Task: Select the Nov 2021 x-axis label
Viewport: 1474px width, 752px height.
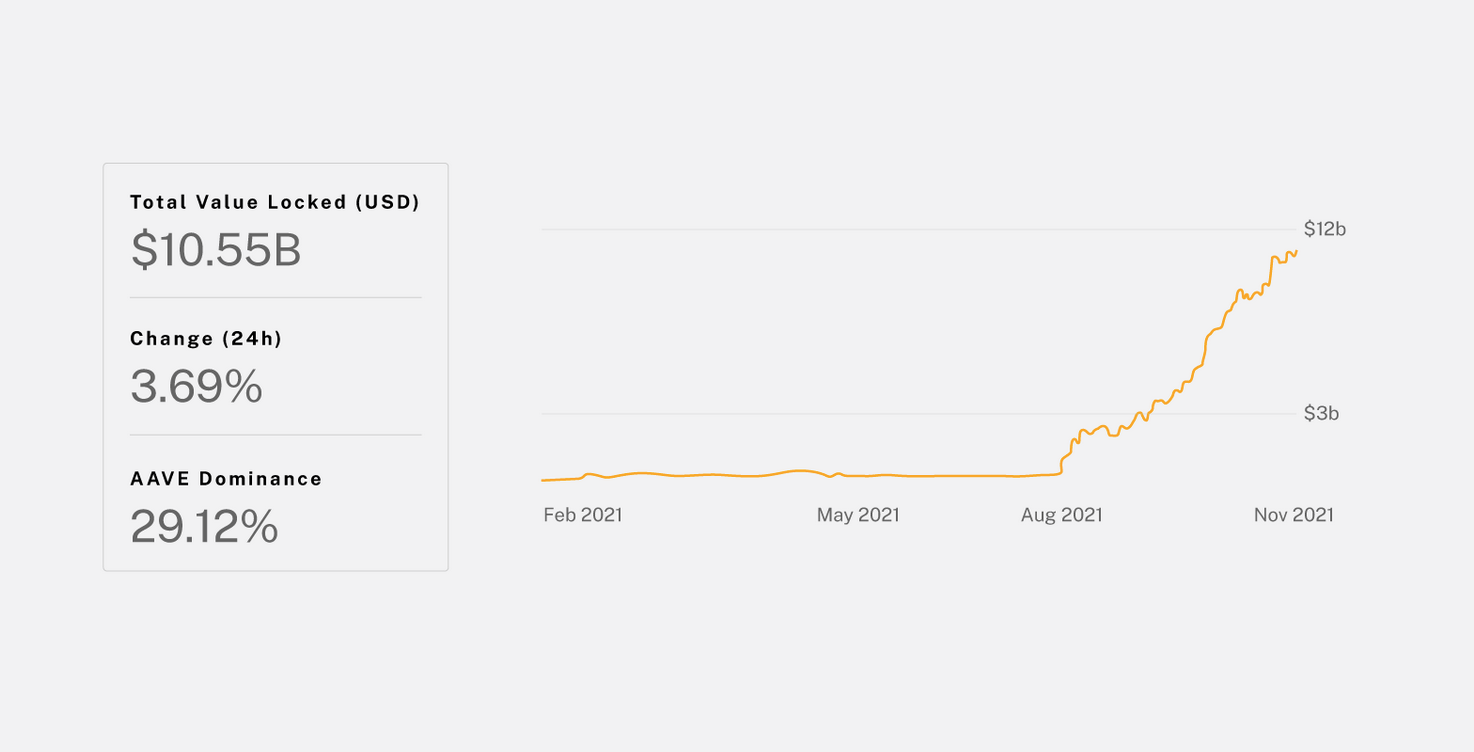Action: point(1293,515)
